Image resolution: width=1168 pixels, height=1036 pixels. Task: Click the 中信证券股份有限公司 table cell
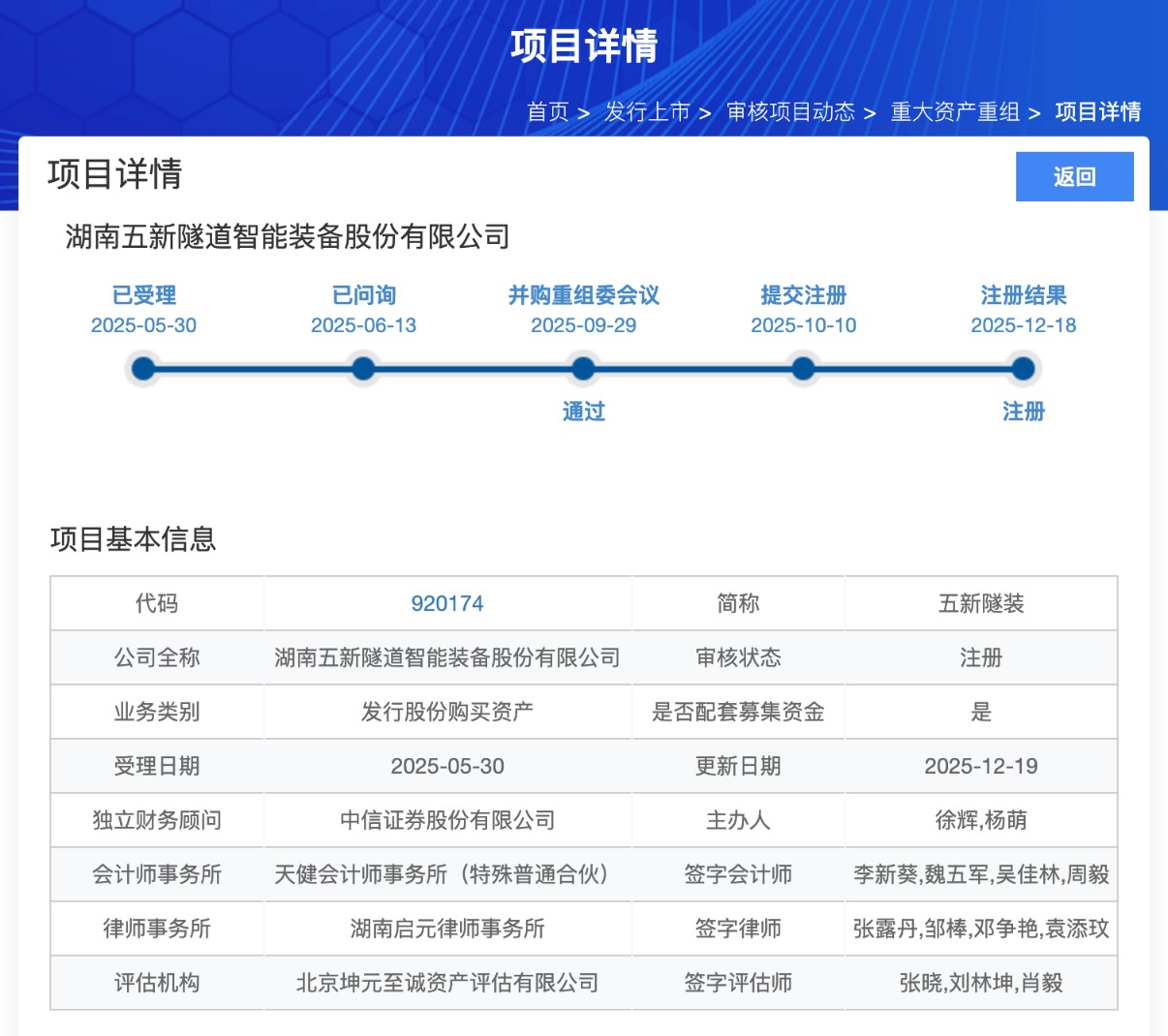tap(446, 820)
